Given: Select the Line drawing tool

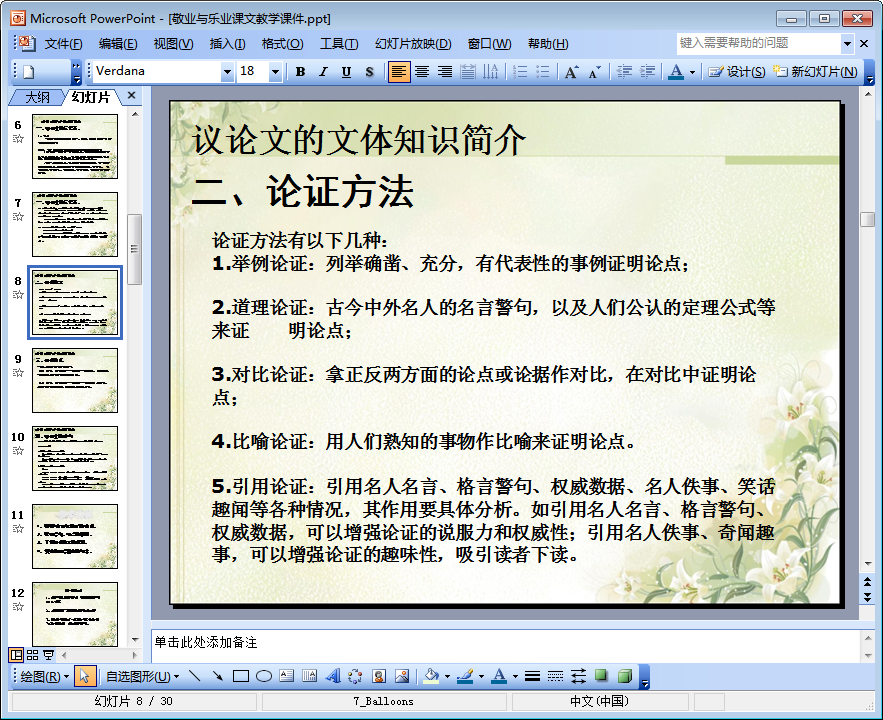Looking at the screenshot, I should pos(195,676).
